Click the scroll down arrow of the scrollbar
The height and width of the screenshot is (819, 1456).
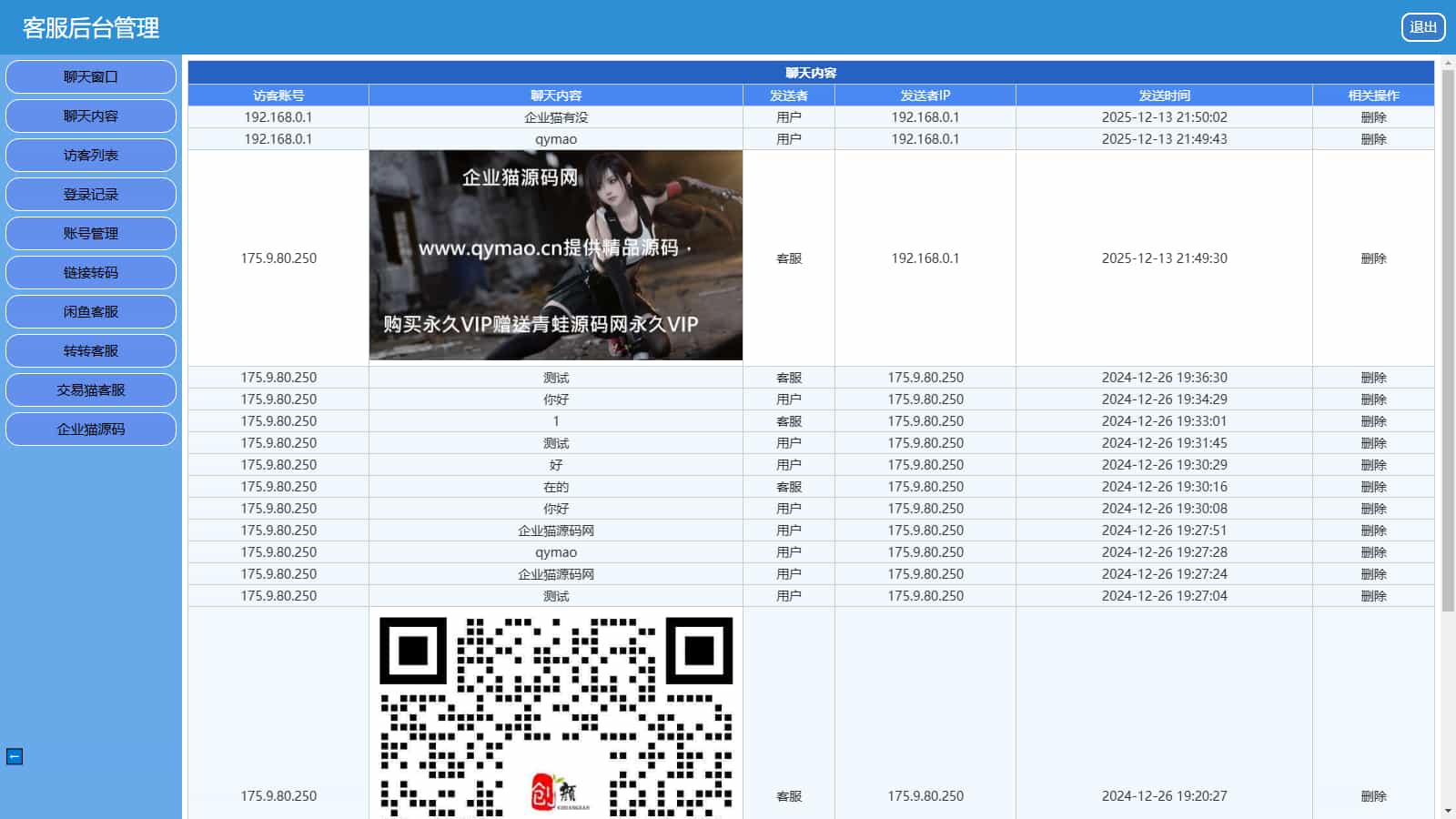[x=1447, y=810]
